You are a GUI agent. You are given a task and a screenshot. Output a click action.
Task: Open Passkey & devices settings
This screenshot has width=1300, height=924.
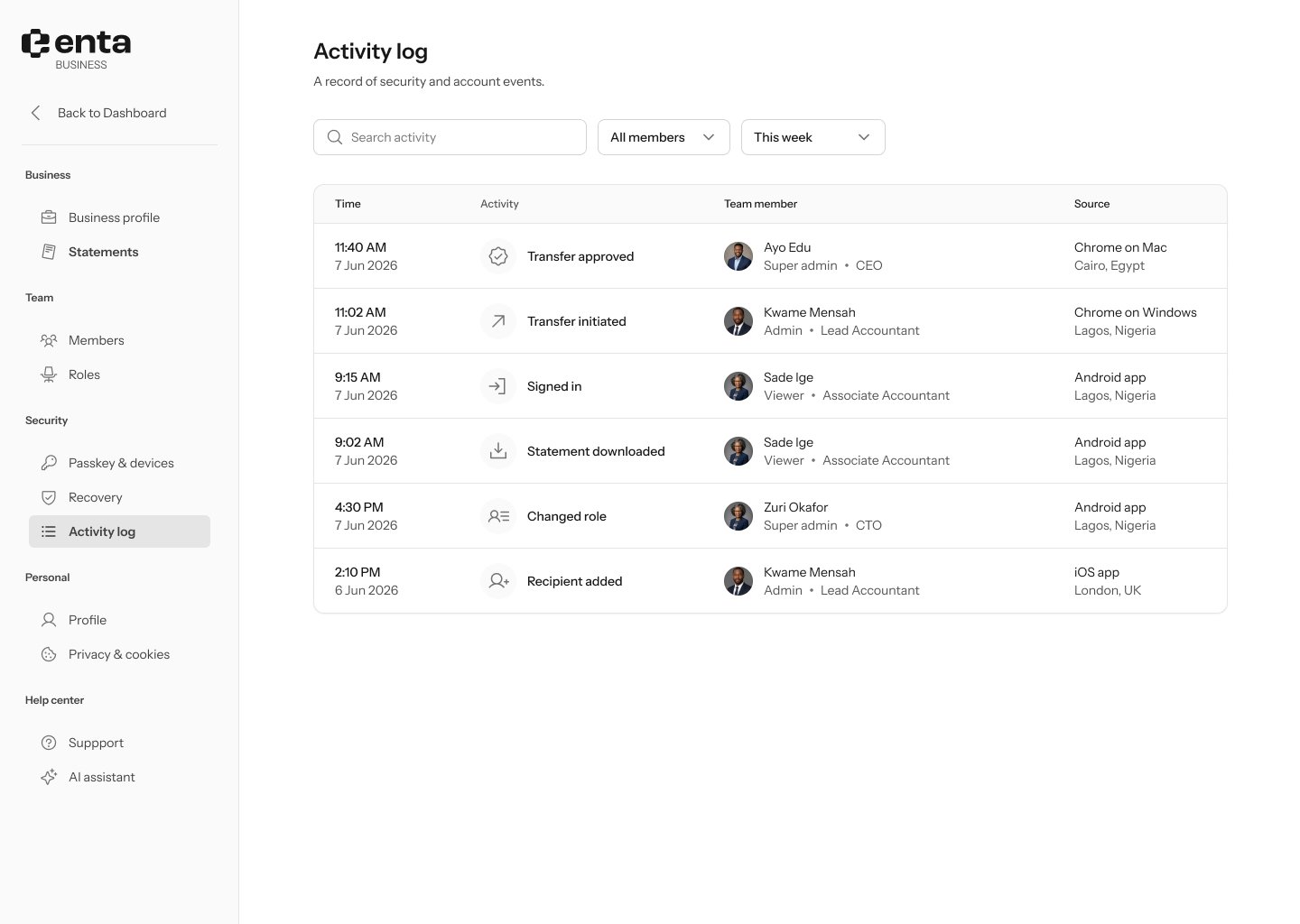pos(119,463)
